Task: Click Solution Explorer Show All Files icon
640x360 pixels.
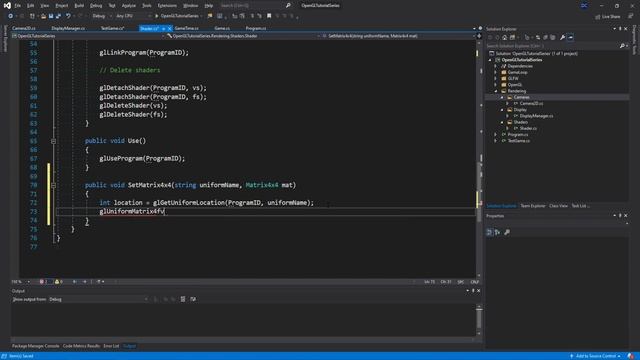Action: click(553, 38)
